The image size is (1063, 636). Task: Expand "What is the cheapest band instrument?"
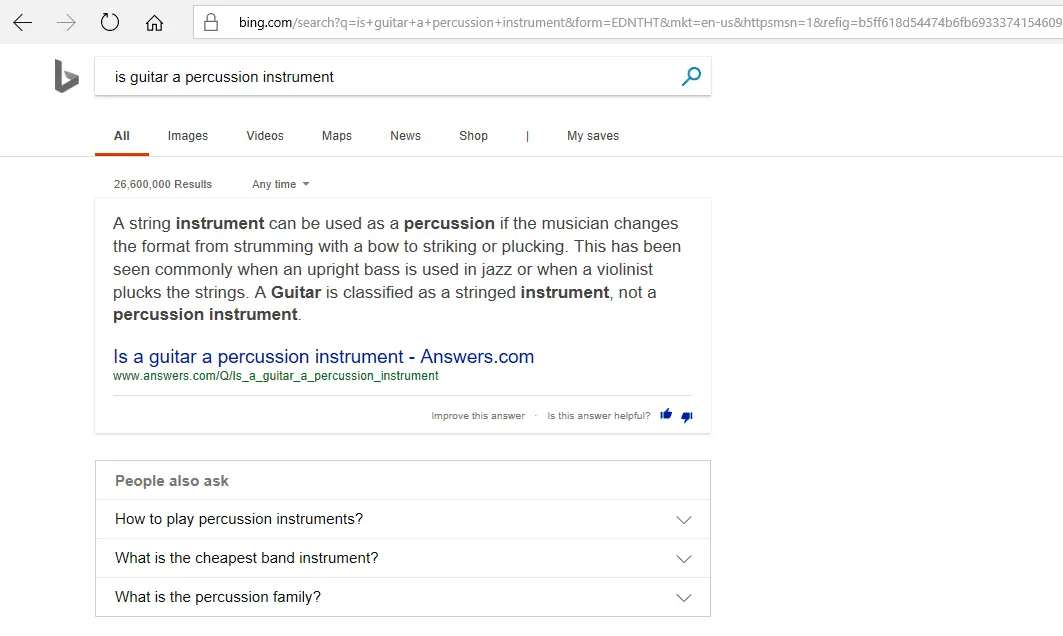(x=684, y=559)
